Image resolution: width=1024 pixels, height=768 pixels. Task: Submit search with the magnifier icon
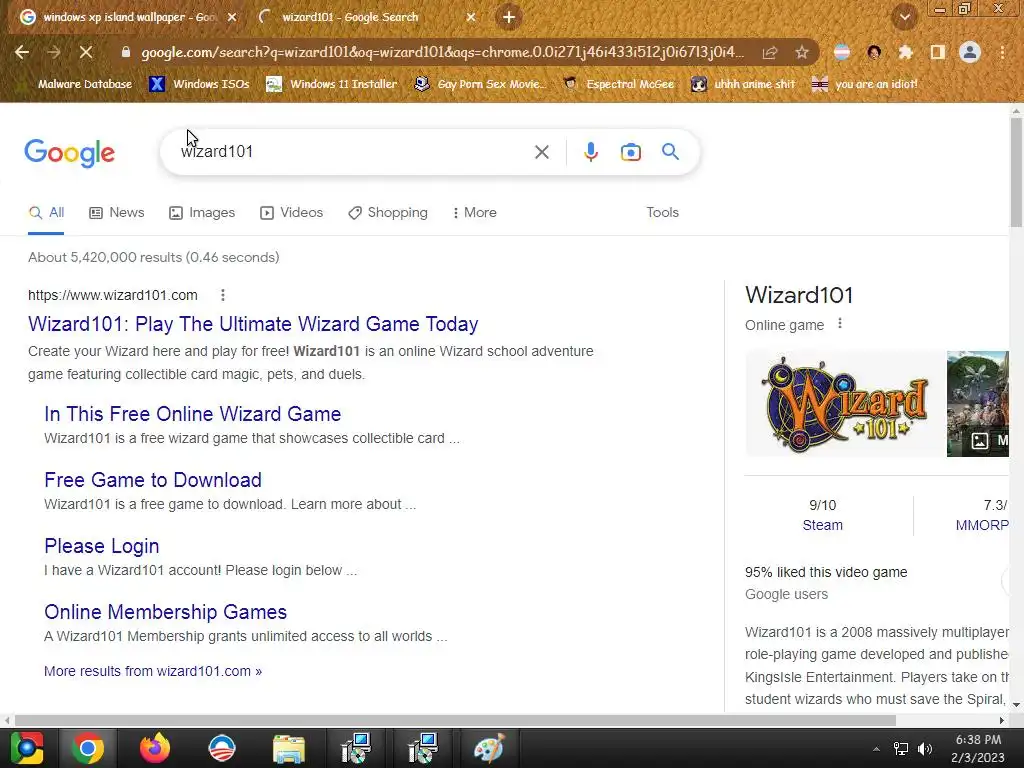pyautogui.click(x=670, y=152)
